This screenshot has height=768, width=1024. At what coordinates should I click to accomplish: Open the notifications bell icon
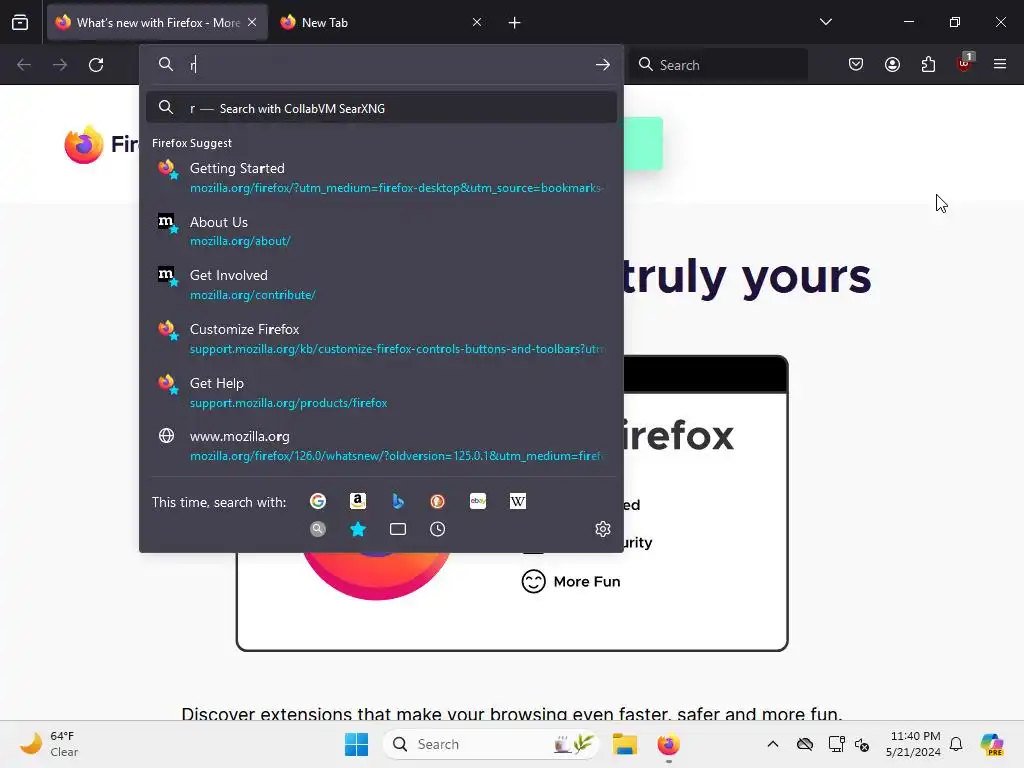click(956, 744)
